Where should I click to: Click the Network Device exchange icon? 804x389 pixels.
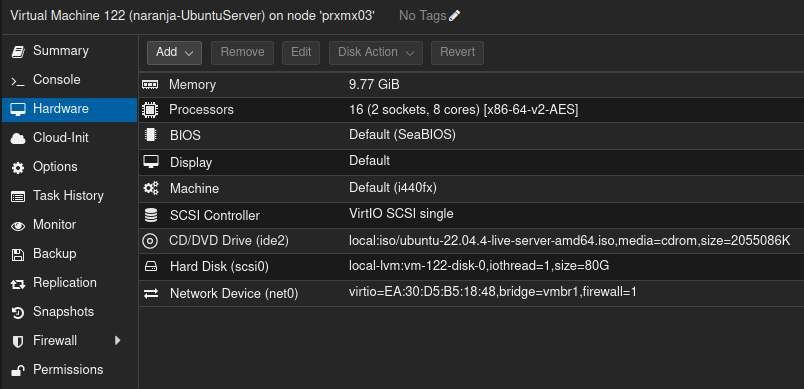[151, 294]
